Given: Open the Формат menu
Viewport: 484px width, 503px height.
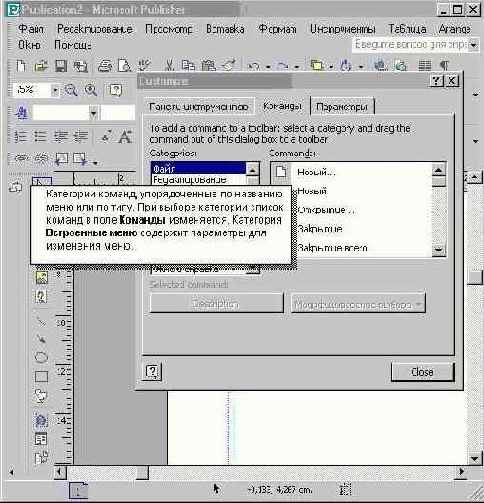Looking at the screenshot, I should click(x=277, y=29).
